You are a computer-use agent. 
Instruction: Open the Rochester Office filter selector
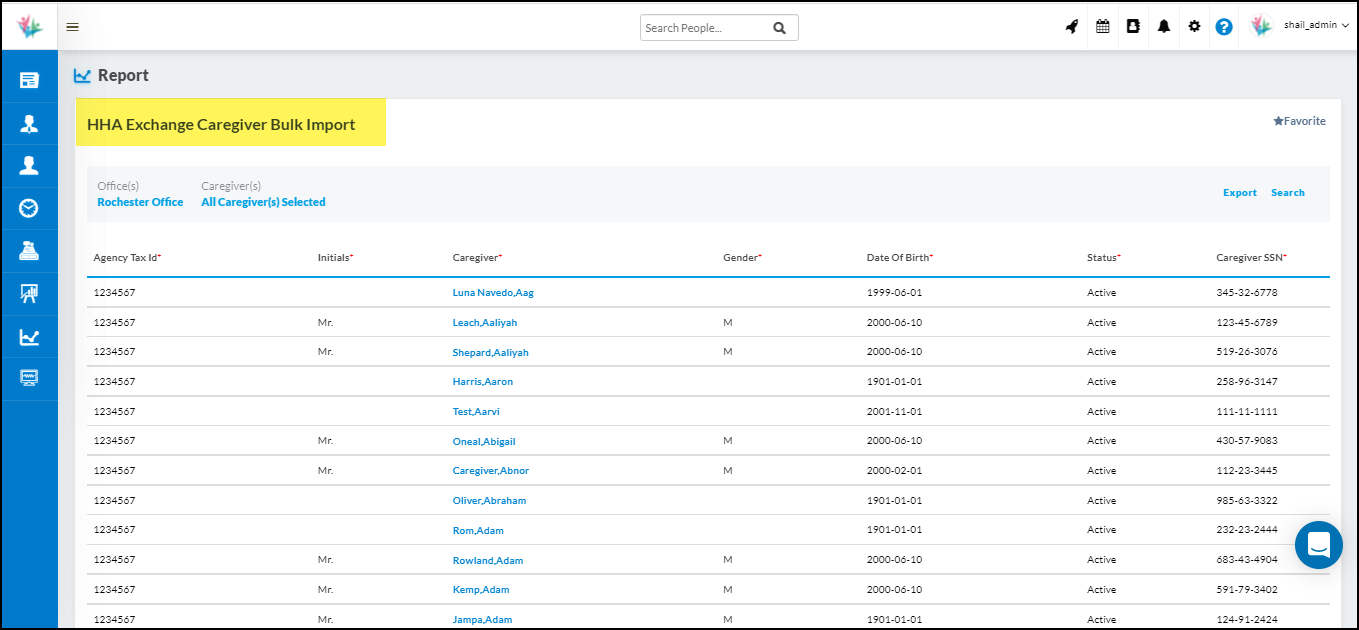click(140, 202)
